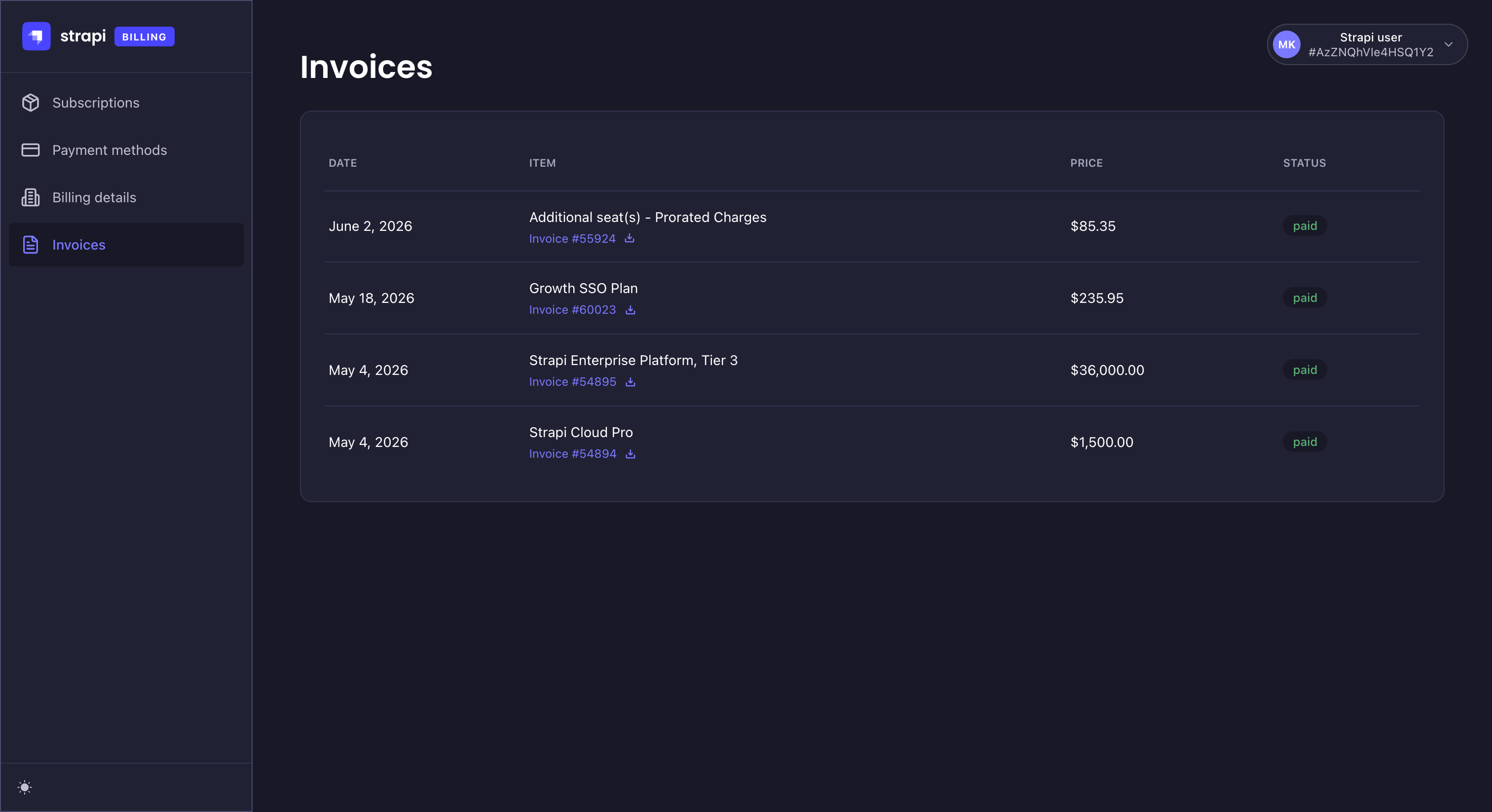Click the account ID #AzZNQhVle4HSQ1Y2
The image size is (1492, 812).
tap(1371, 52)
